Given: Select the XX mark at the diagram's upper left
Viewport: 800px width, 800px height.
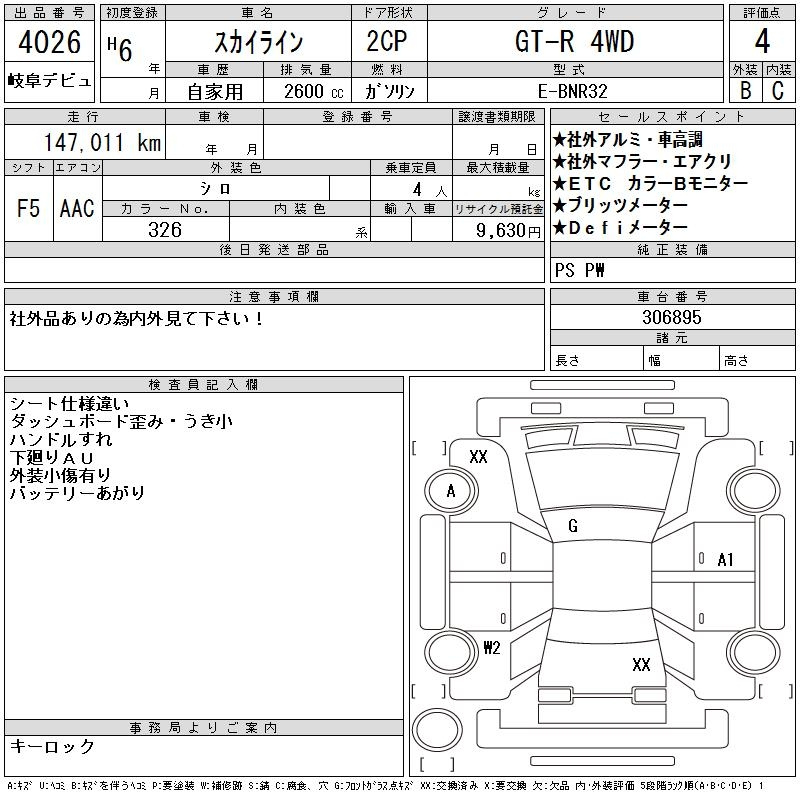Looking at the screenshot, I should [478, 457].
